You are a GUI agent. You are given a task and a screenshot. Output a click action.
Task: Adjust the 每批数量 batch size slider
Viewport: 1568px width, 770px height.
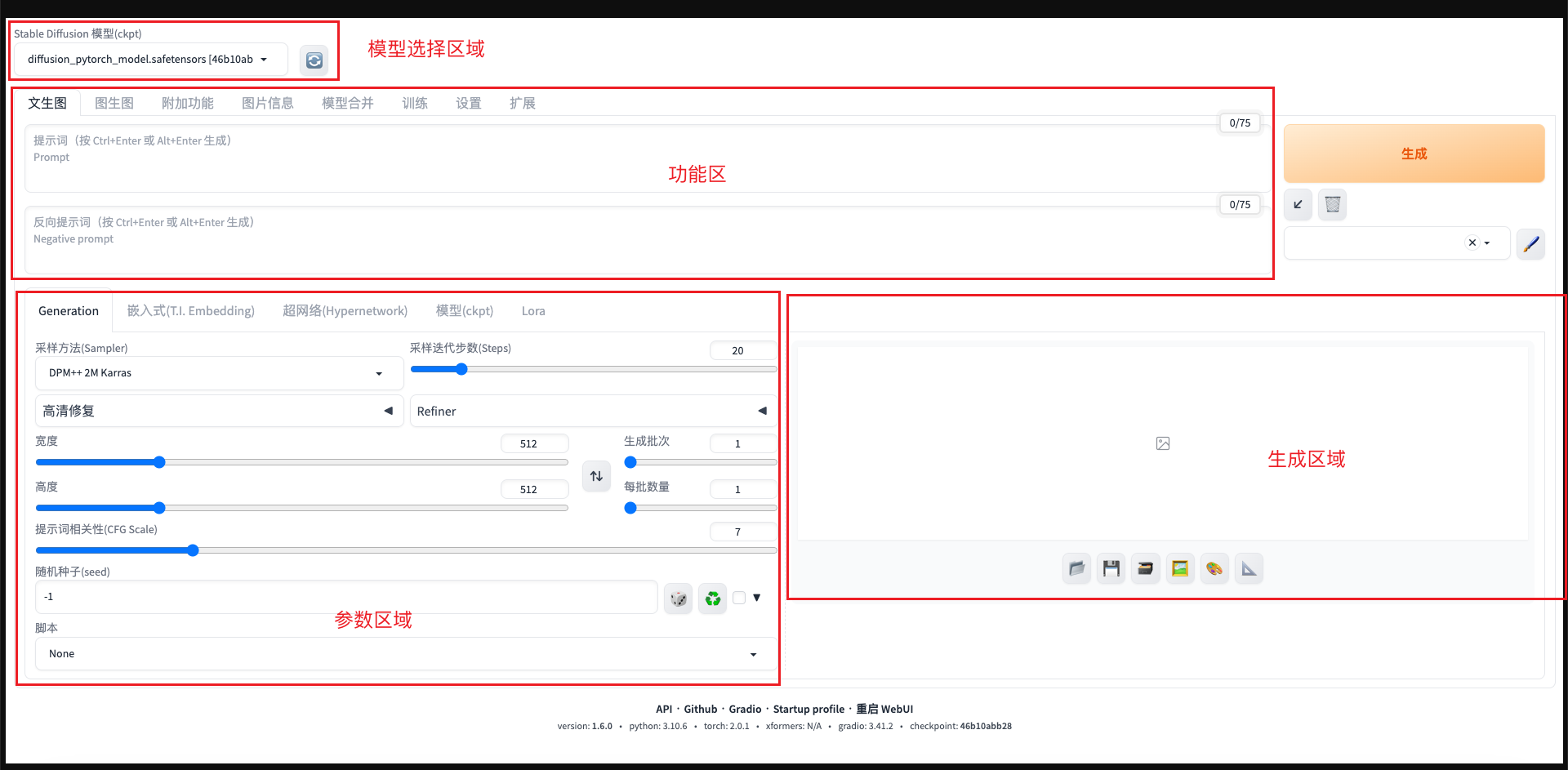pyautogui.click(x=701, y=508)
